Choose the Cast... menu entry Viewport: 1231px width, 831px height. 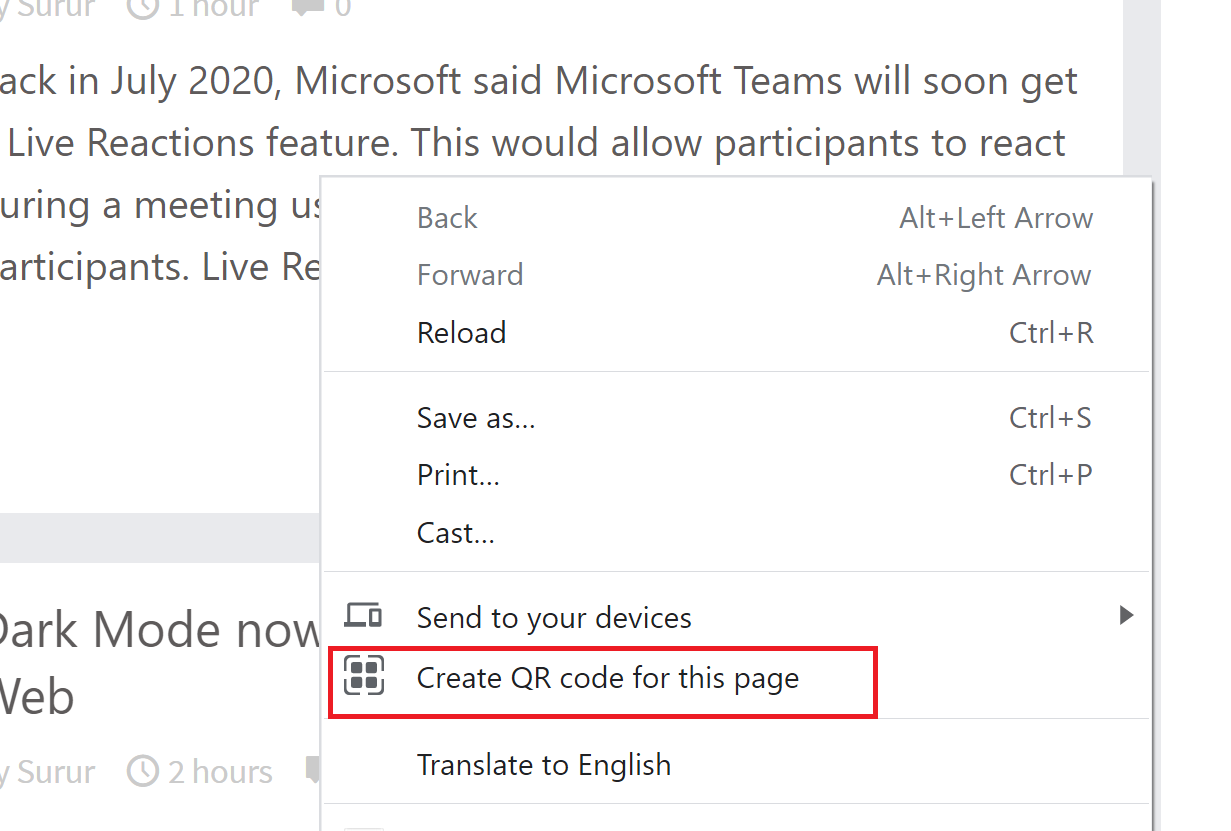pyautogui.click(x=455, y=533)
